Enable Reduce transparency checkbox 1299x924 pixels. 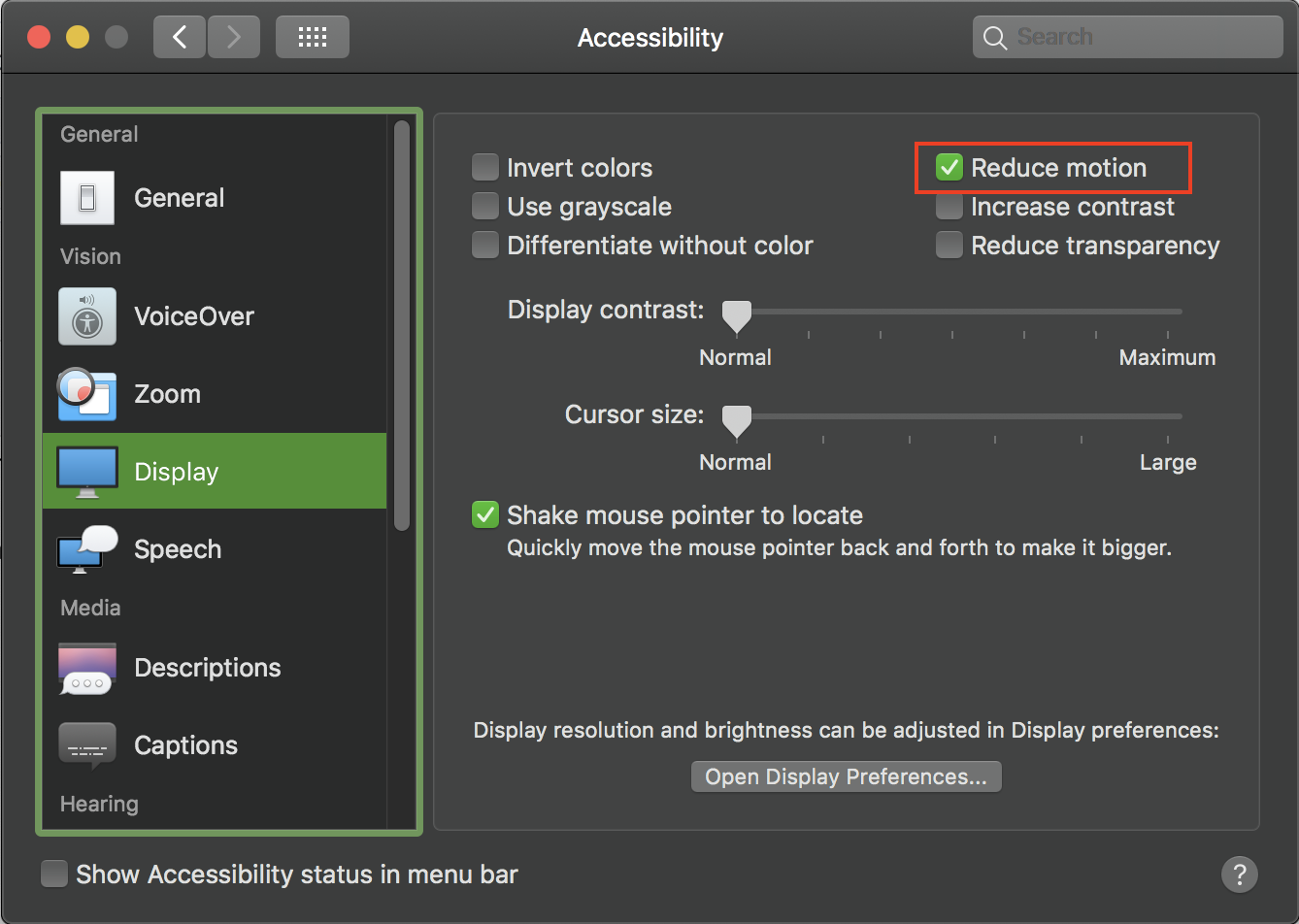click(x=949, y=246)
